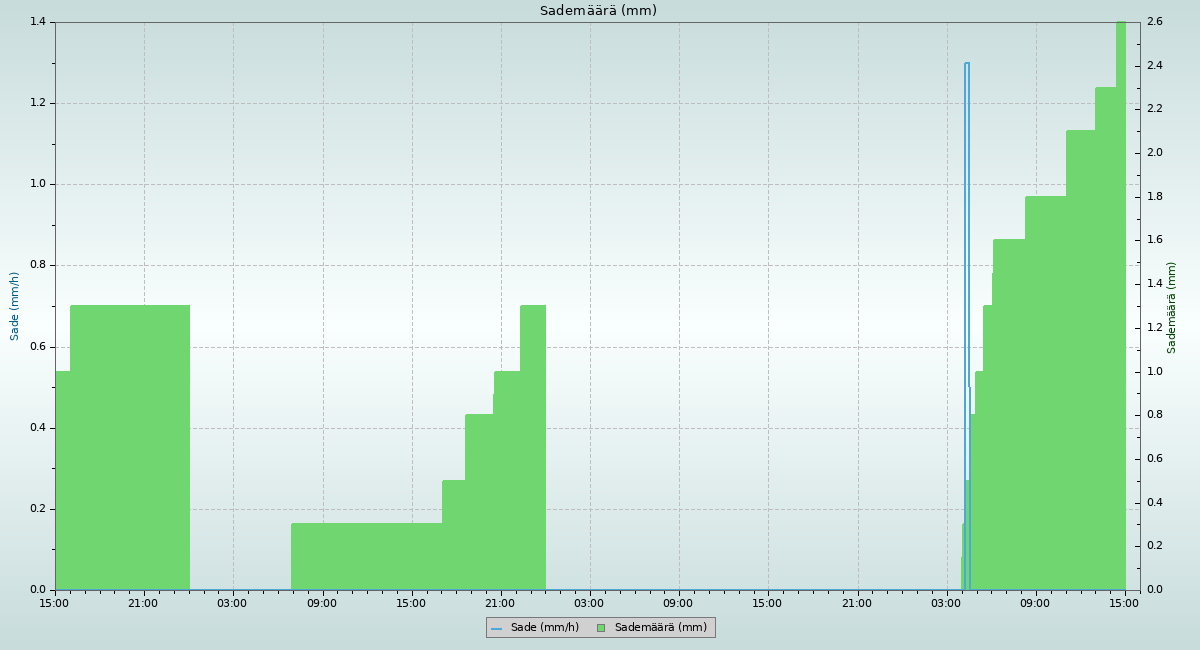Click the tallest green bar at far right
1200x650 pixels.
coord(1120,300)
